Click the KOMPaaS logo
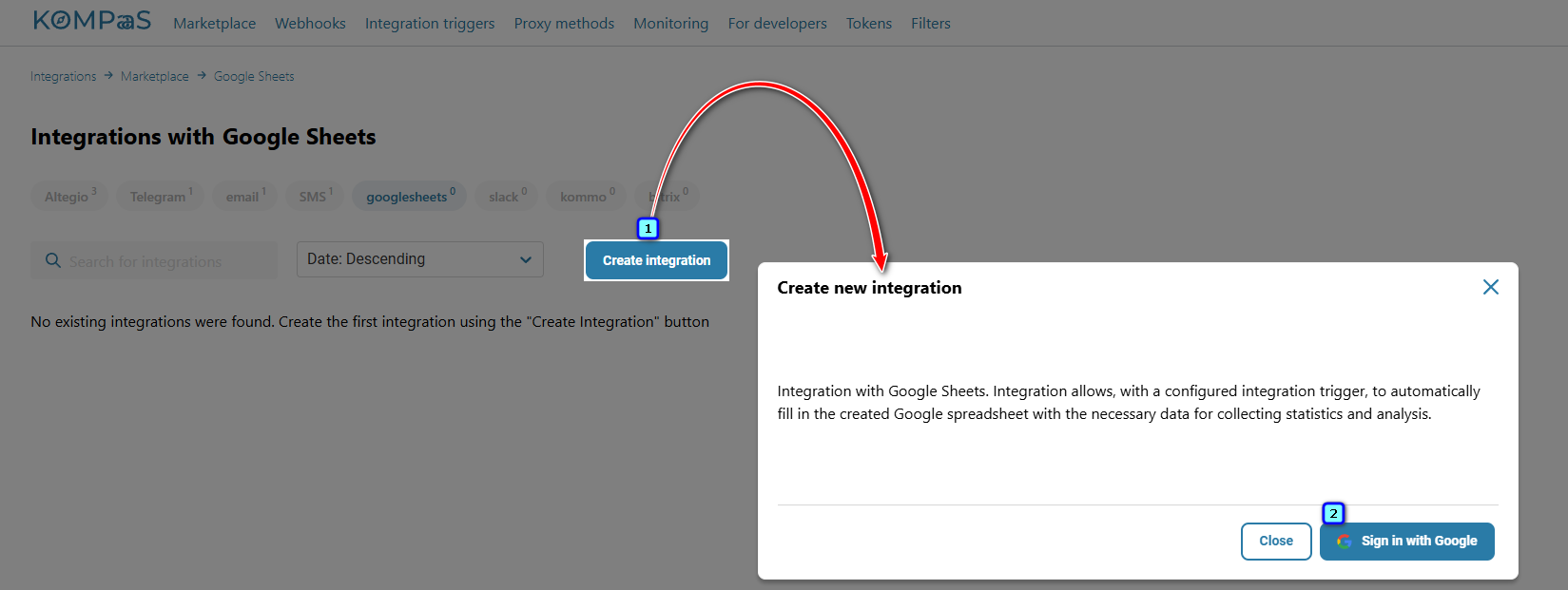 click(91, 21)
